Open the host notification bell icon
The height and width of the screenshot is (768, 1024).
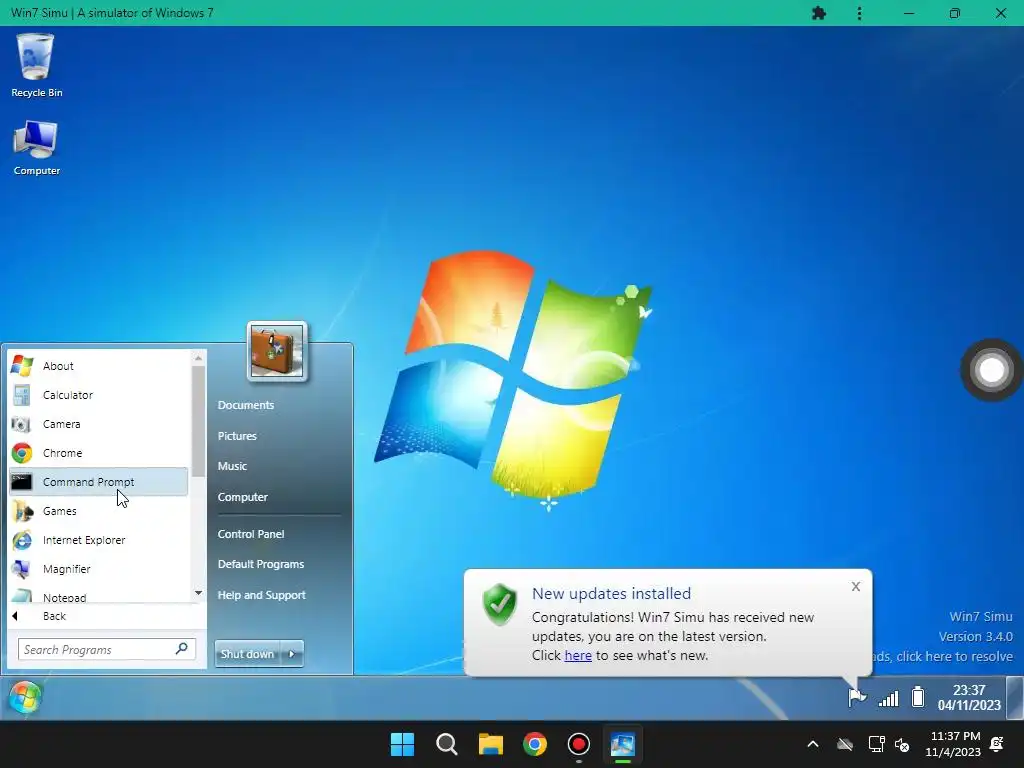point(997,744)
